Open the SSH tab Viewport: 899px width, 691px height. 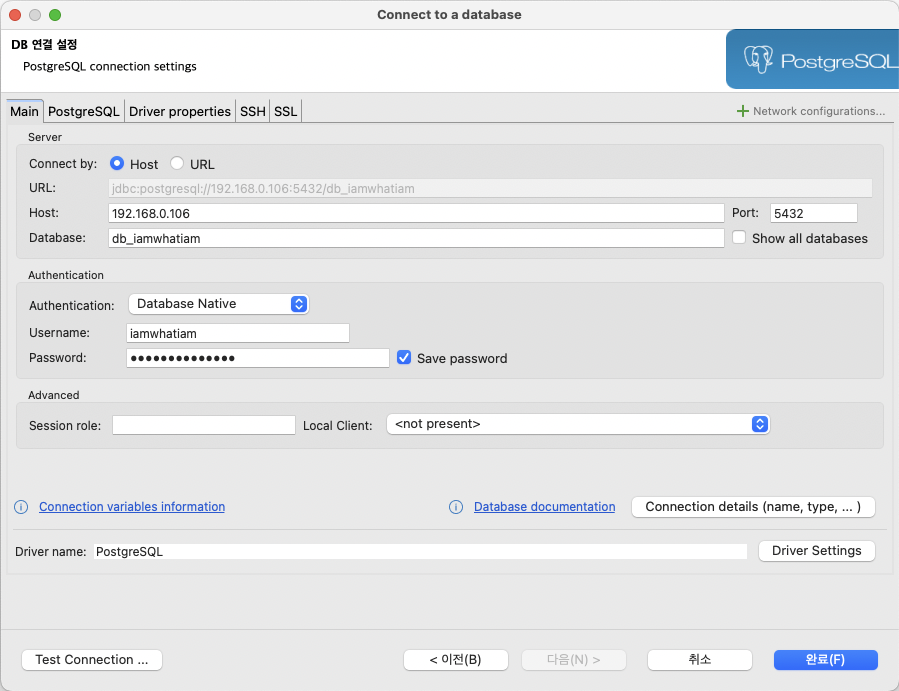[252, 111]
